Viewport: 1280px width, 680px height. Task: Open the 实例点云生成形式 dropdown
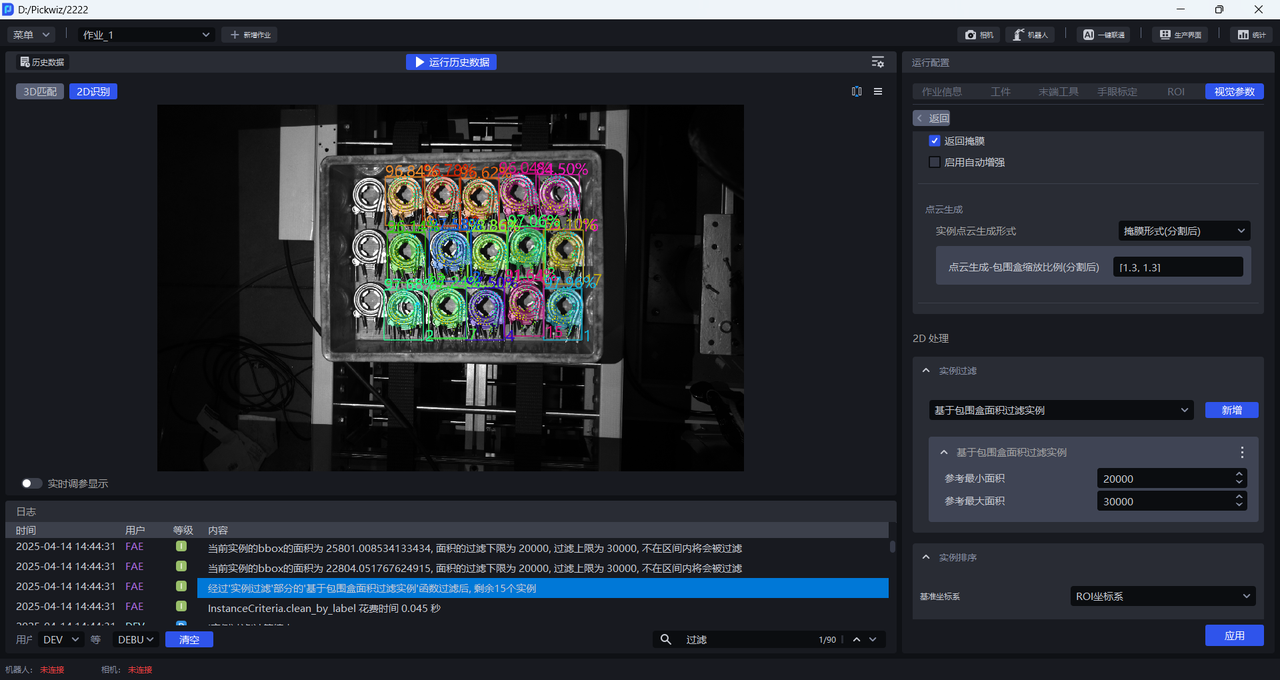tap(1183, 231)
